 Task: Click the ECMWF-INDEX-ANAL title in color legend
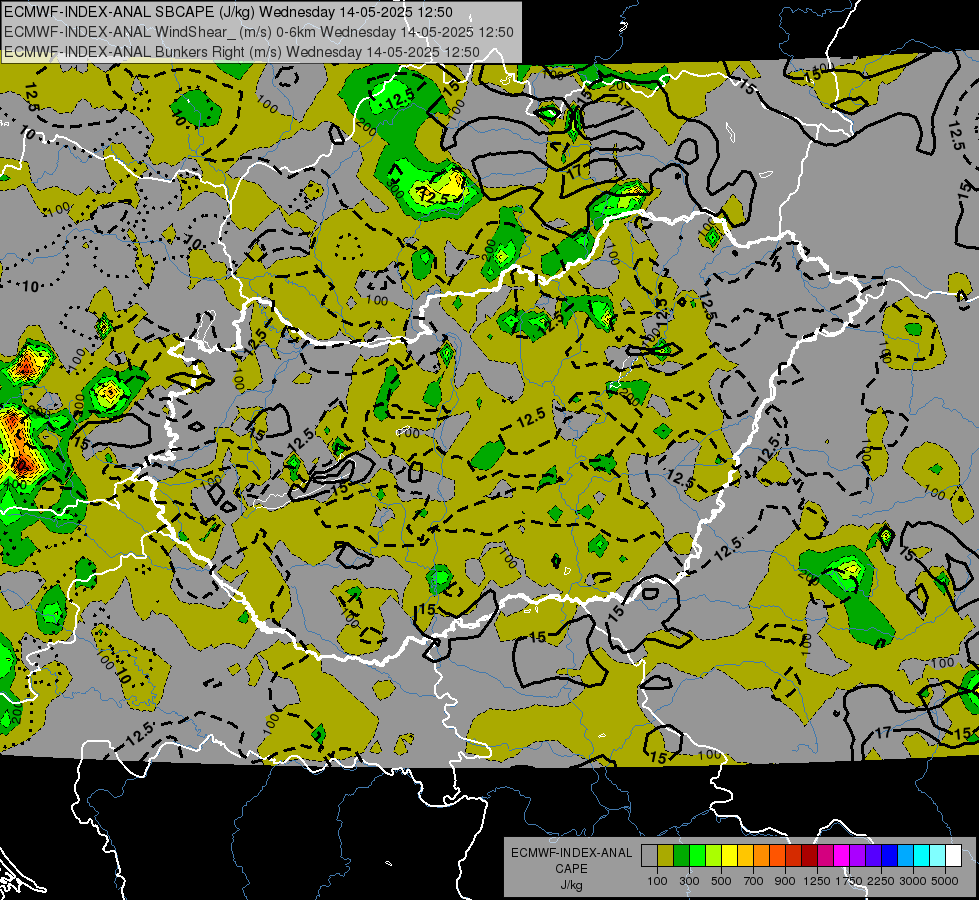tap(571, 853)
